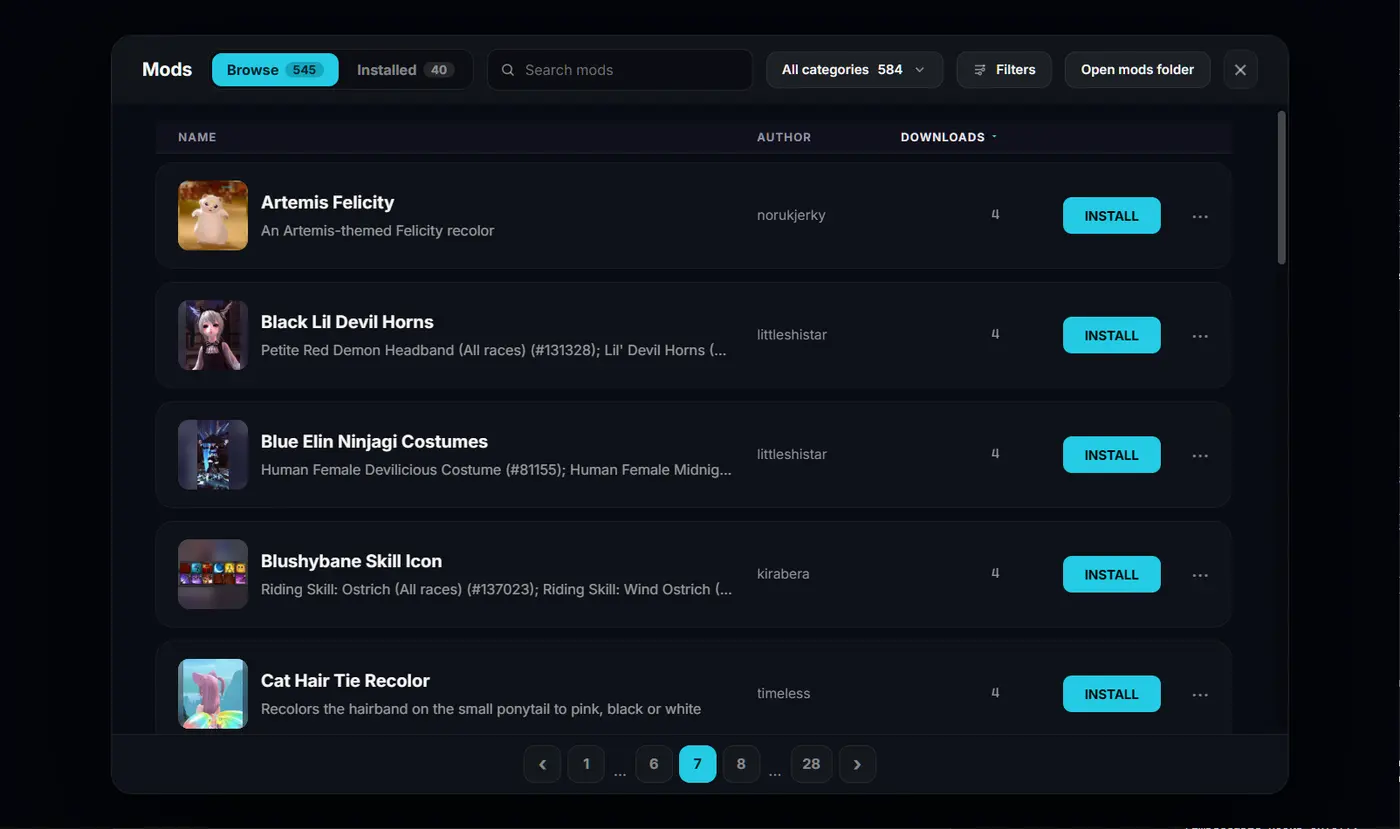Viewport: 1400px width, 829px height.
Task: Switch to the Installed tab
Action: (x=405, y=70)
